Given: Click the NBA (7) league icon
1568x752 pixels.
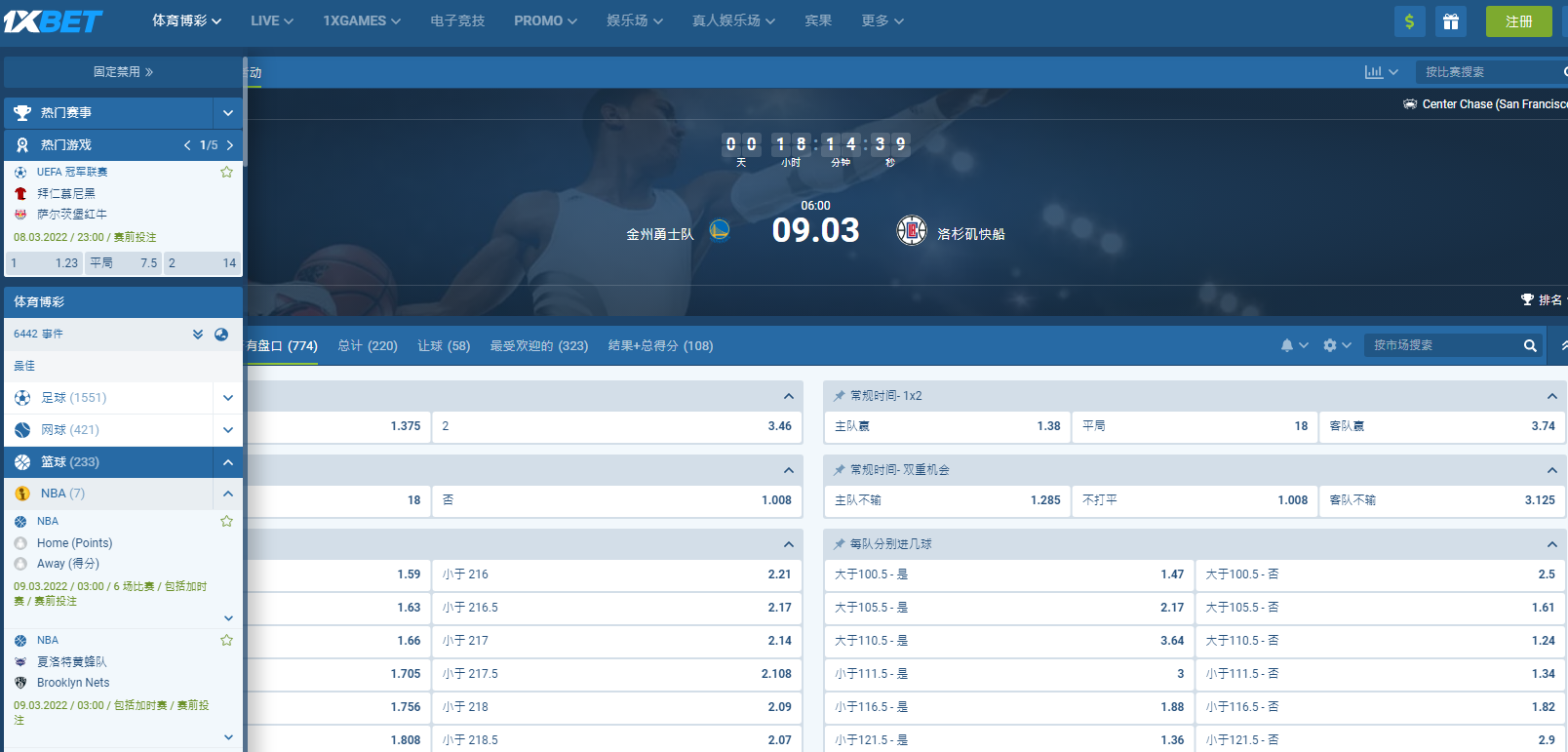Looking at the screenshot, I should [x=22, y=494].
